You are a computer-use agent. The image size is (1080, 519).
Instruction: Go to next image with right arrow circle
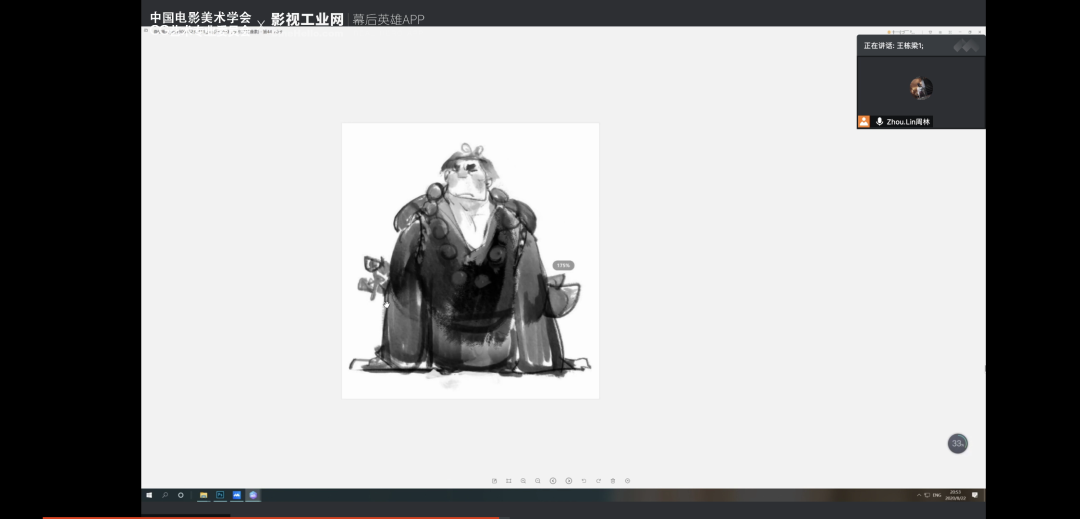568,480
